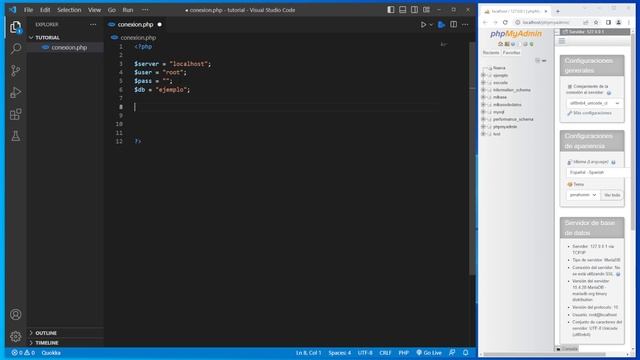Image resolution: width=640 pixels, height=360 pixels.
Task: Click the phpMyAdmin home icon
Action: [x=500, y=44]
